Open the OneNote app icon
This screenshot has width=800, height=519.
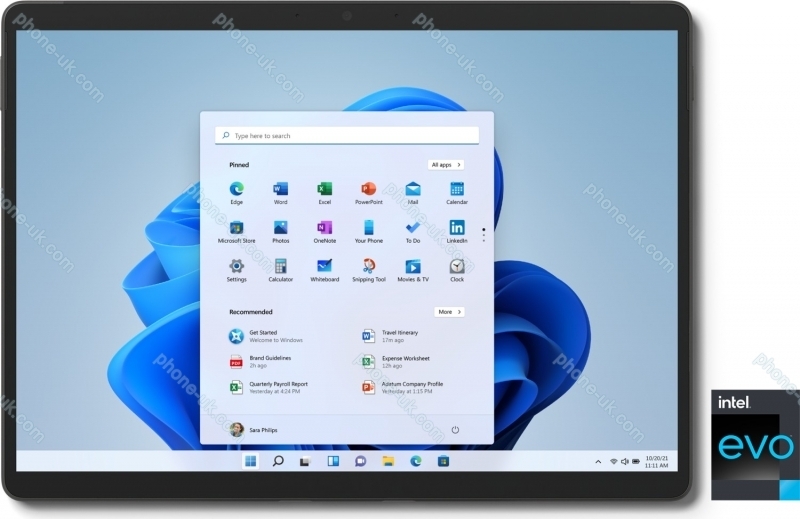pos(324,228)
